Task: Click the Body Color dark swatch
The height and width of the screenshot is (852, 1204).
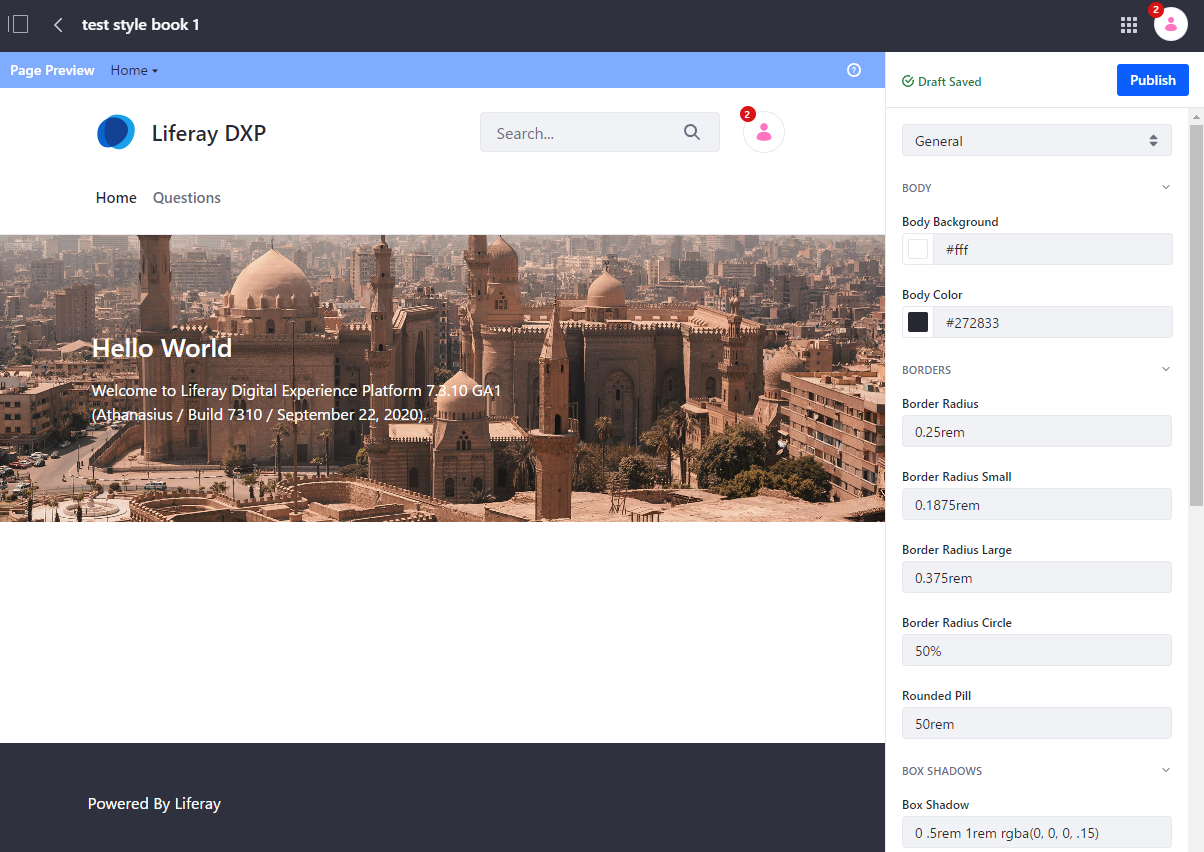Action: [918, 322]
